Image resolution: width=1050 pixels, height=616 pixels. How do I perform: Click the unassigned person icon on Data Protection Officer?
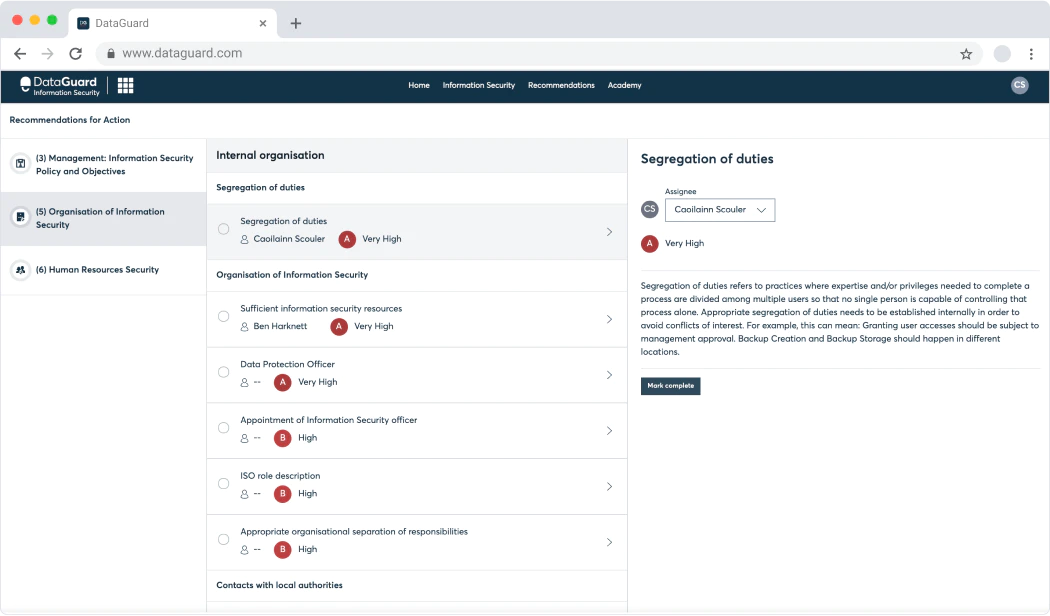244,382
